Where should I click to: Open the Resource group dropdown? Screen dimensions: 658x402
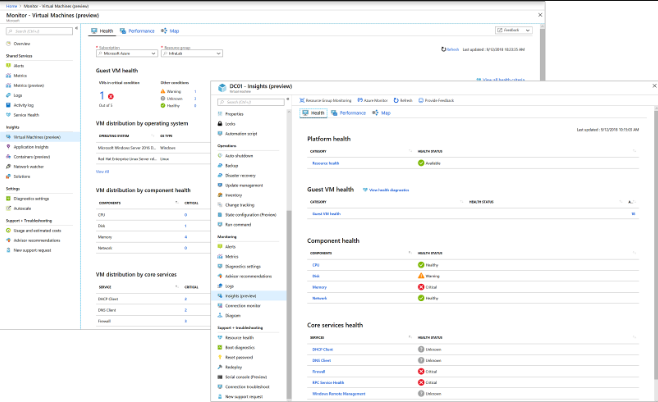coord(192,54)
